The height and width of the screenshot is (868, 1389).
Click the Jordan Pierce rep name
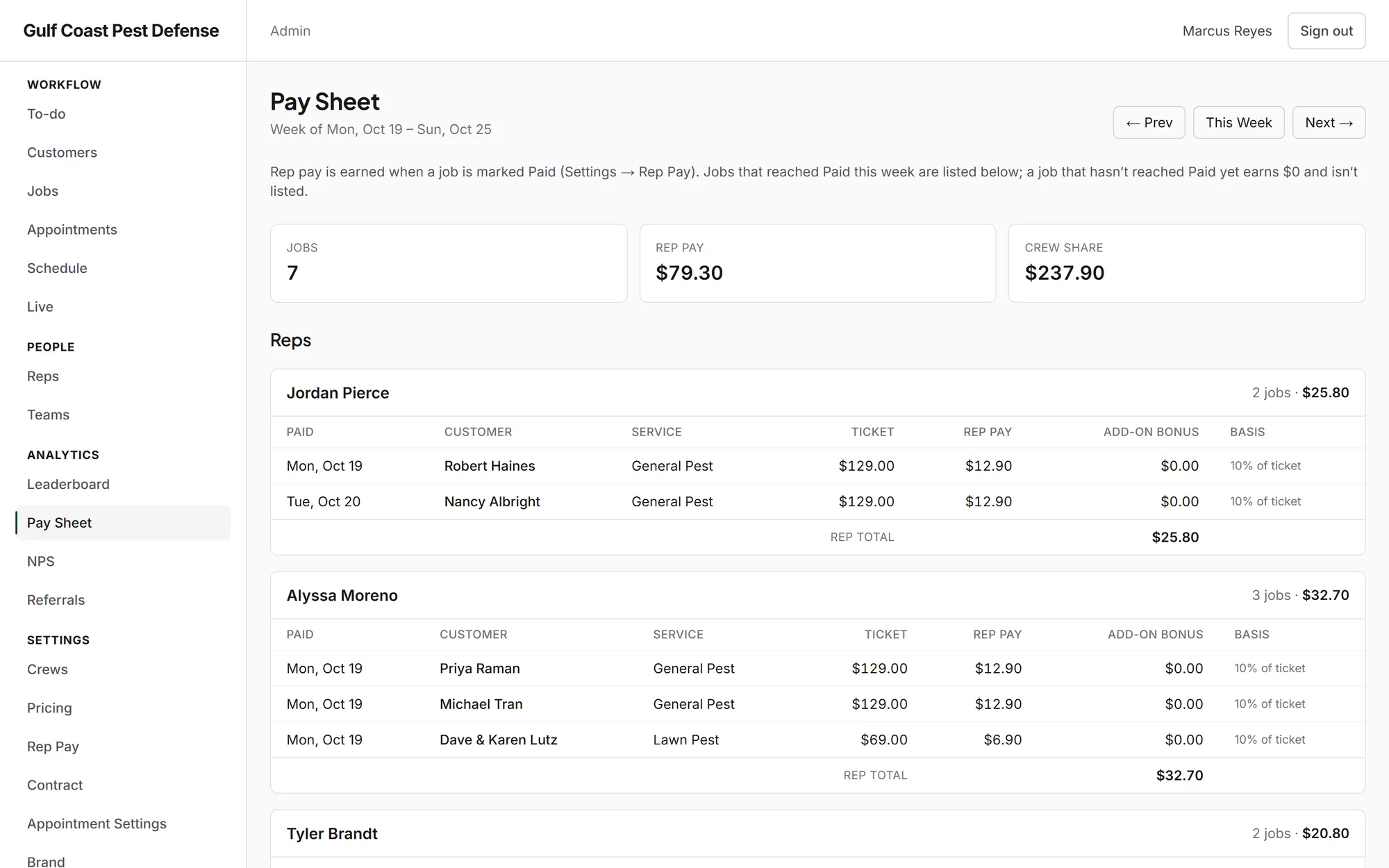pos(338,393)
